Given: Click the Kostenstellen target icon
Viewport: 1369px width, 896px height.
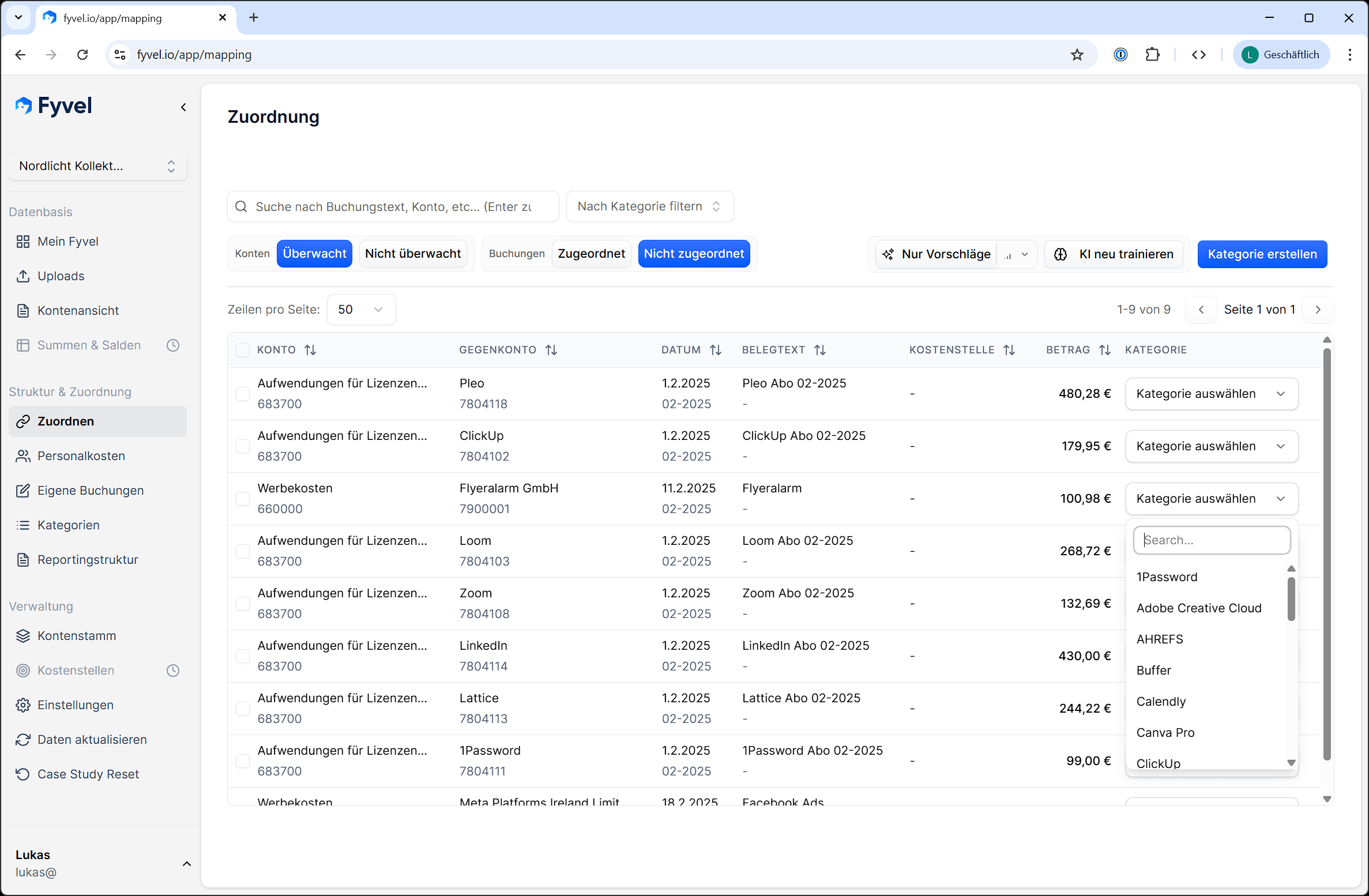Looking at the screenshot, I should (23, 671).
